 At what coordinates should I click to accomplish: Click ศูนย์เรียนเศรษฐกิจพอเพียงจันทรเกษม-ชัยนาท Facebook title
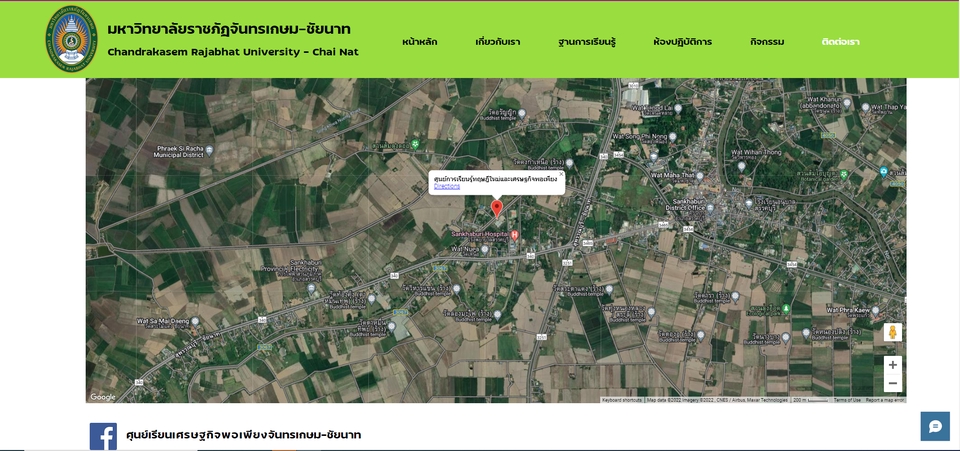pos(243,435)
